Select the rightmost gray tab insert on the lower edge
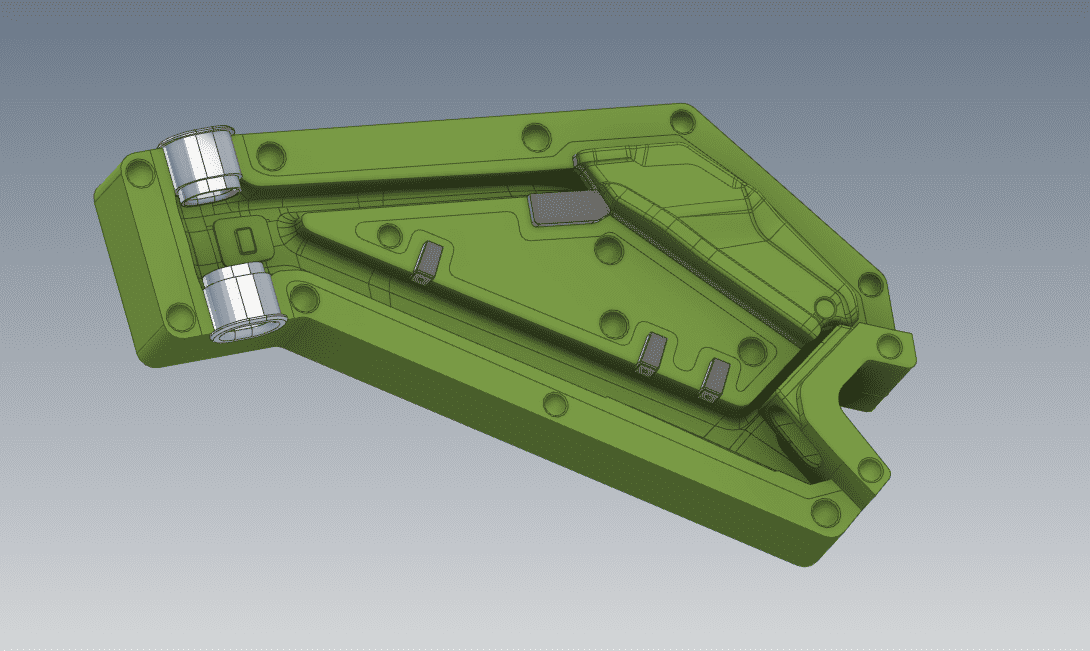1090x651 pixels. 715,377
